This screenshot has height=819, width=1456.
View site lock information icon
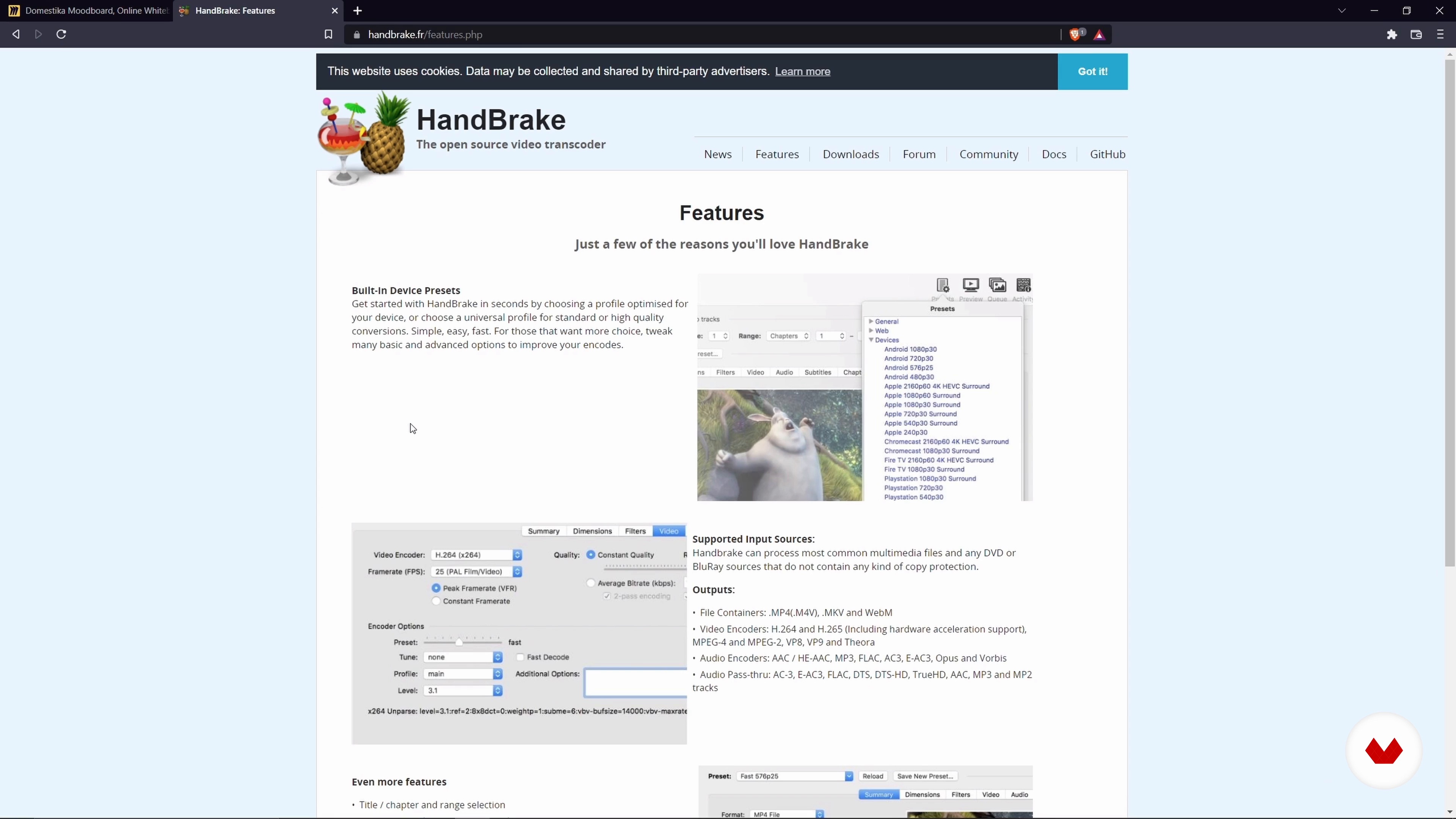pos(356,35)
